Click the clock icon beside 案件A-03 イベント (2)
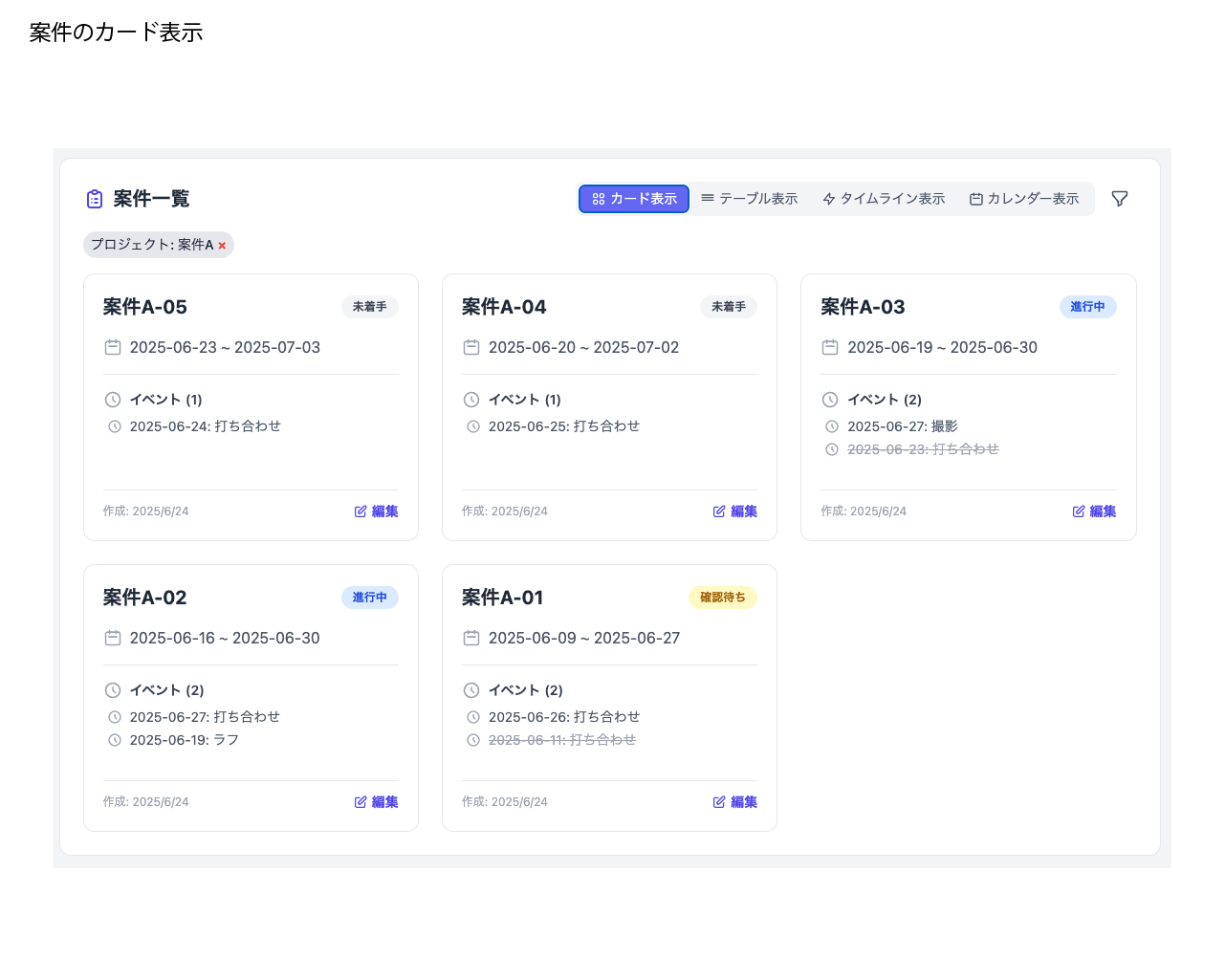Viewport: 1225px width, 980px height. (830, 400)
